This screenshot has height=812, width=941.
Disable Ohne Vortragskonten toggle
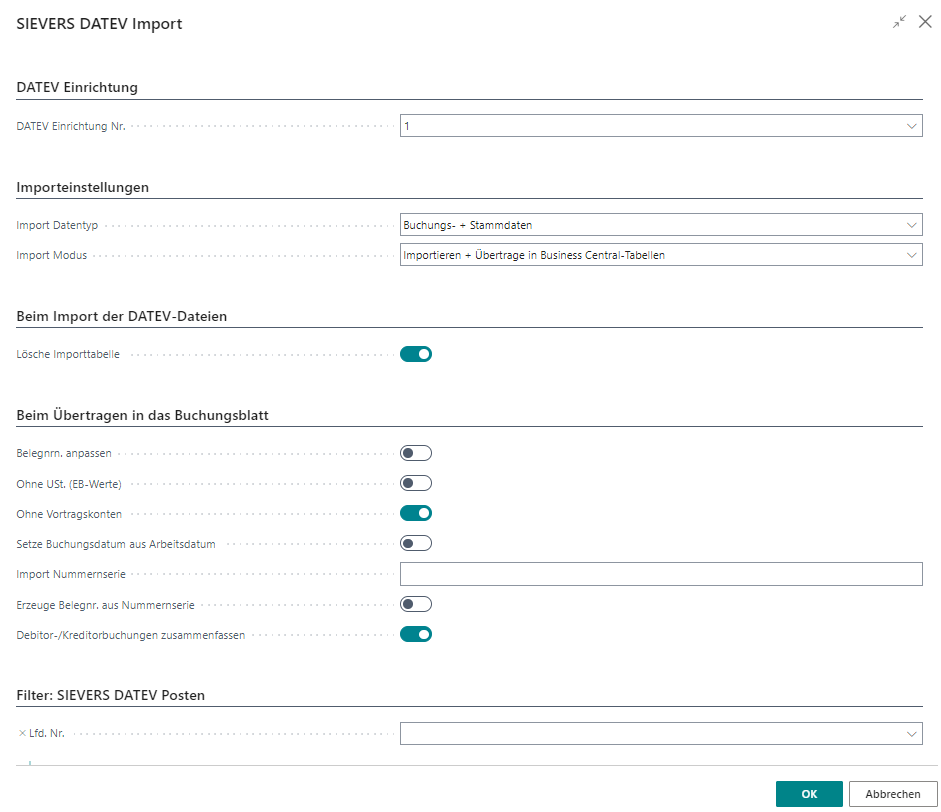click(x=416, y=513)
